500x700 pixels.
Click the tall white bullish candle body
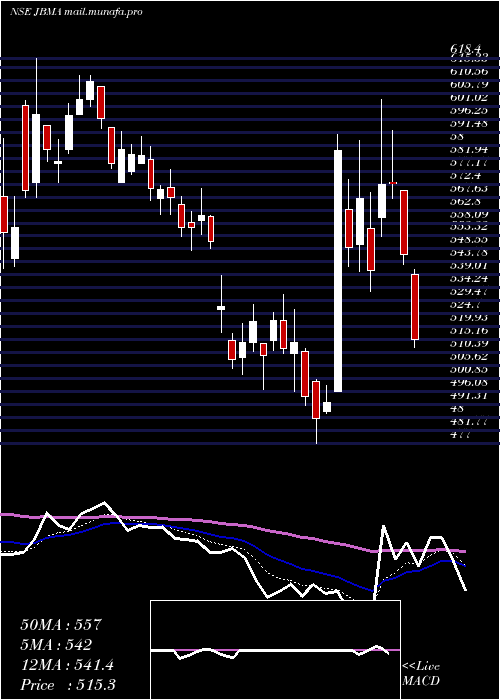coord(338,271)
